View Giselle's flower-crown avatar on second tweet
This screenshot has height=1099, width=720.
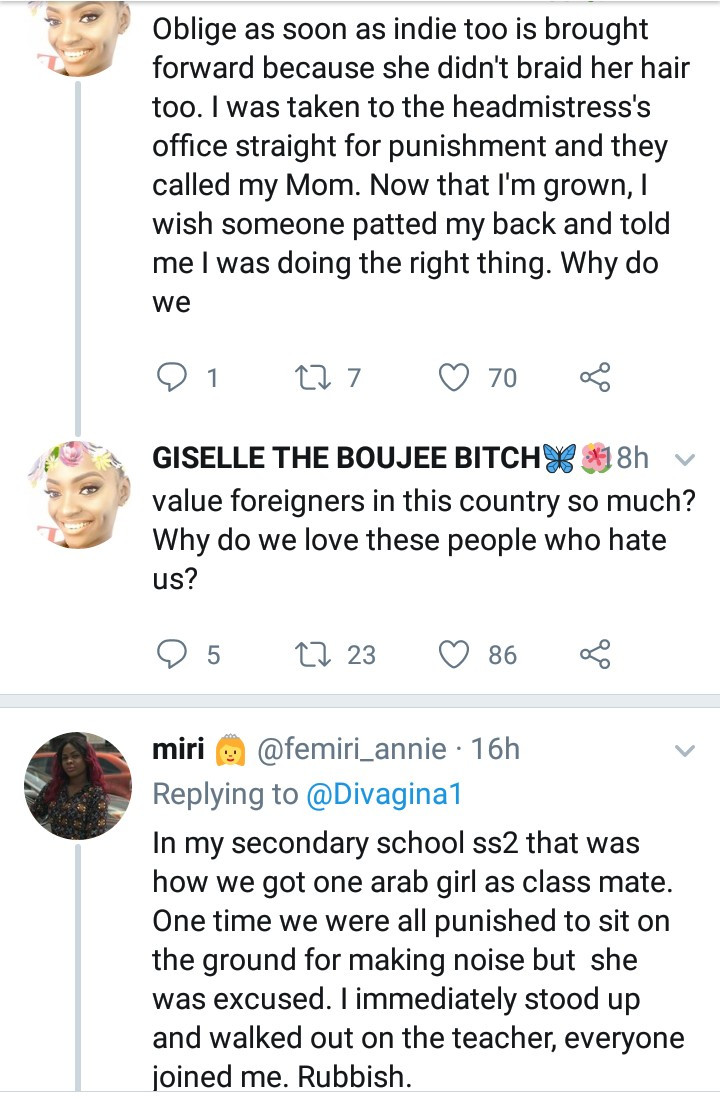[x=77, y=494]
